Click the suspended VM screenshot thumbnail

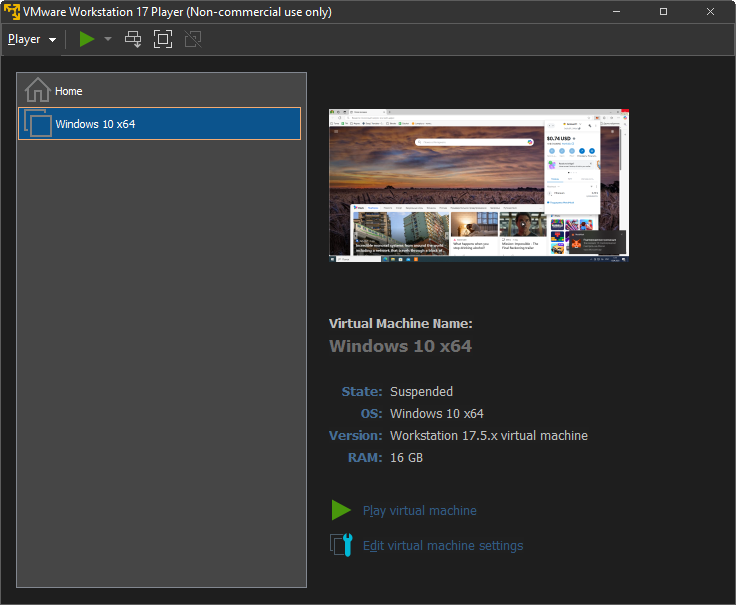tap(479, 185)
